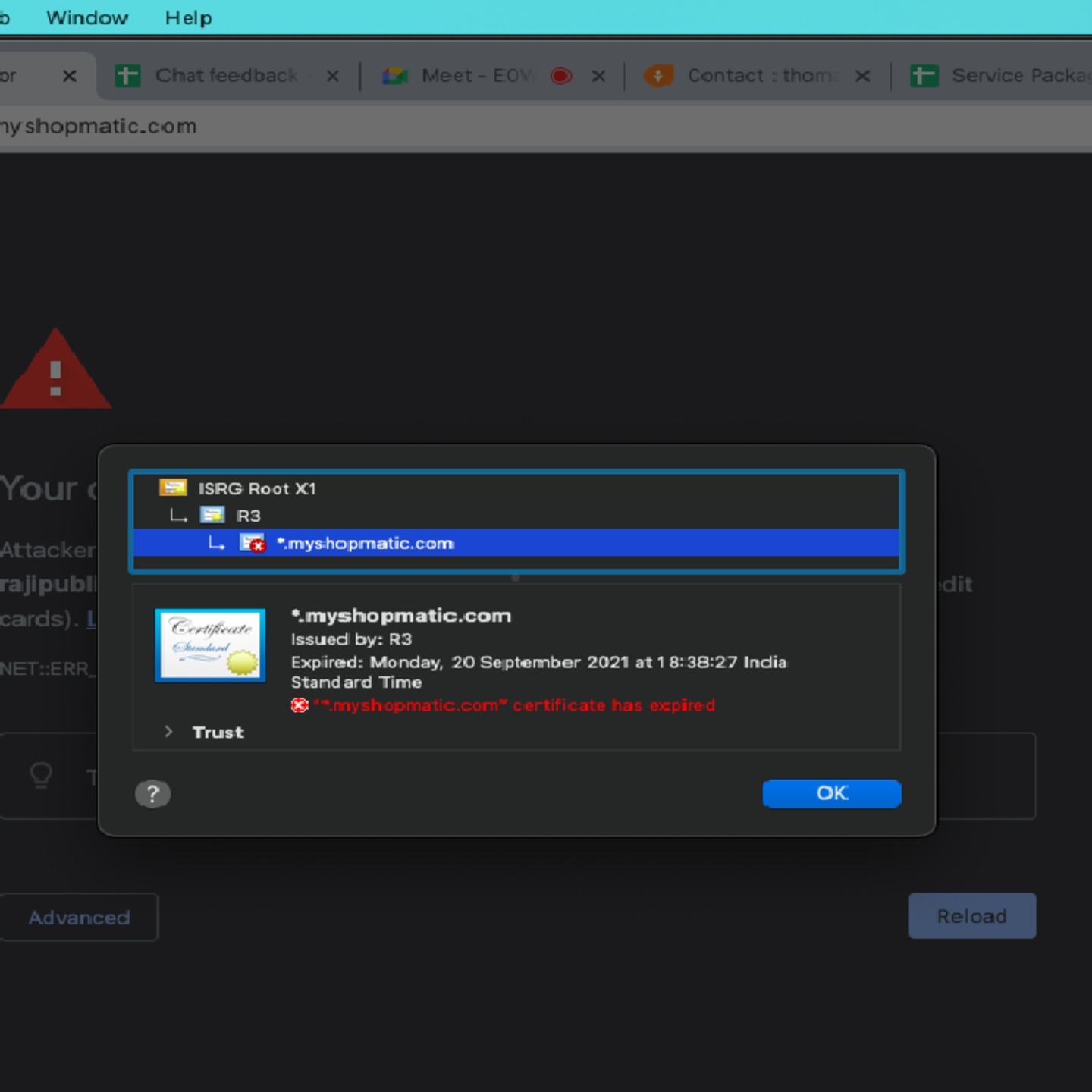Screen dimensions: 1092x1092
Task: Close the Meet - EOW tab
Action: click(598, 76)
